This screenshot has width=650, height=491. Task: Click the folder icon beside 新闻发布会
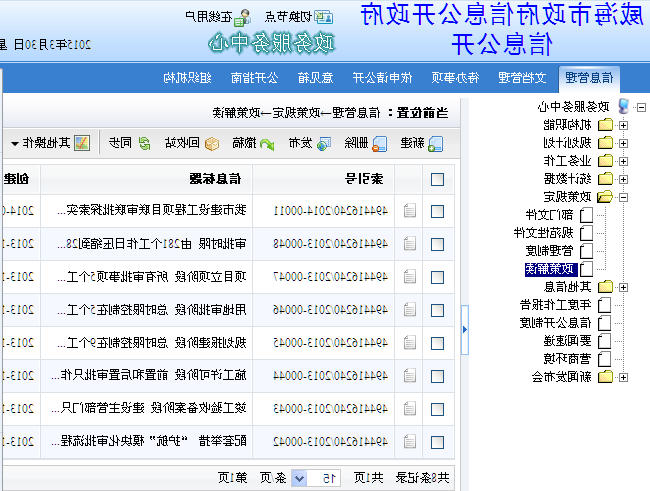tap(605, 377)
